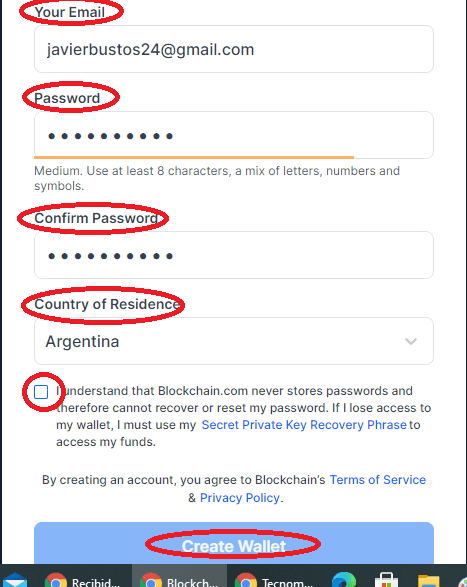The height and width of the screenshot is (587, 467).
Task: Open the Argentina country dropdown
Action: (x=234, y=341)
